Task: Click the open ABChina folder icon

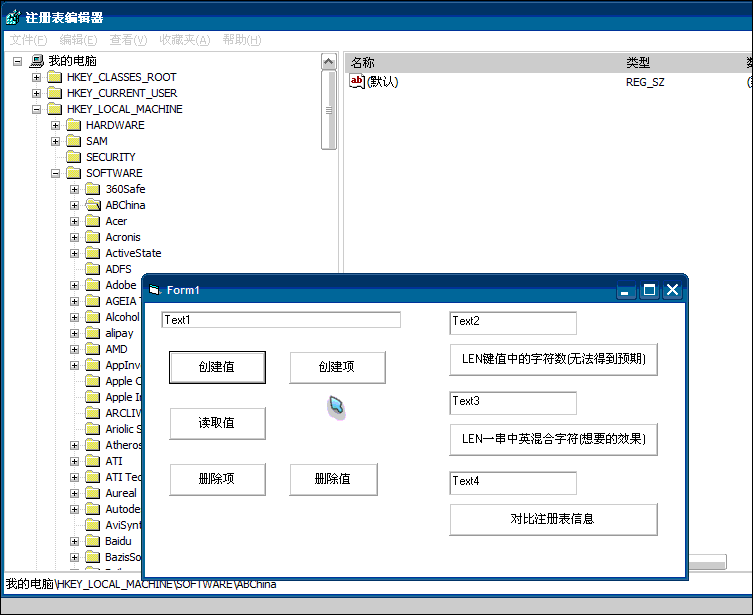Action: [x=93, y=205]
